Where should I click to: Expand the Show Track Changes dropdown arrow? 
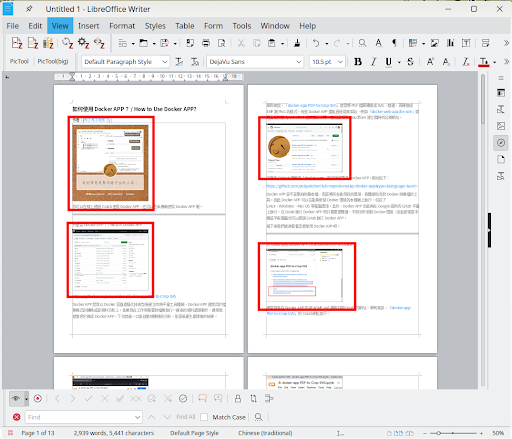pyautogui.click(x=26, y=399)
